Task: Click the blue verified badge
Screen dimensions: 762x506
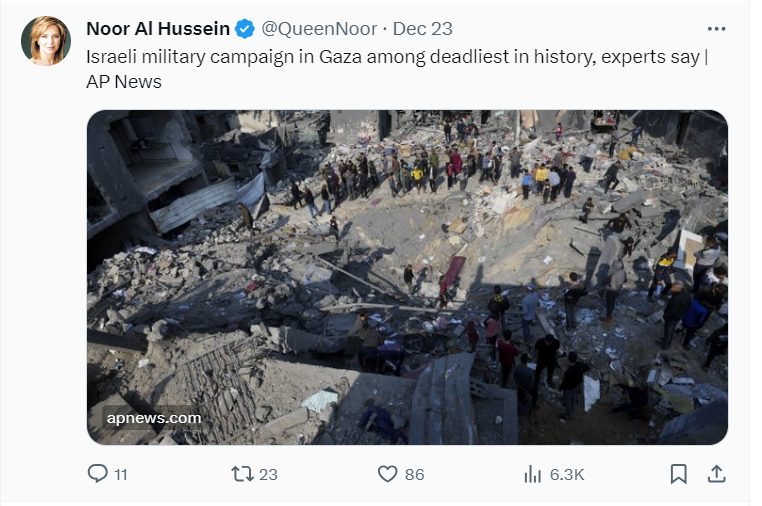Action: pos(246,29)
